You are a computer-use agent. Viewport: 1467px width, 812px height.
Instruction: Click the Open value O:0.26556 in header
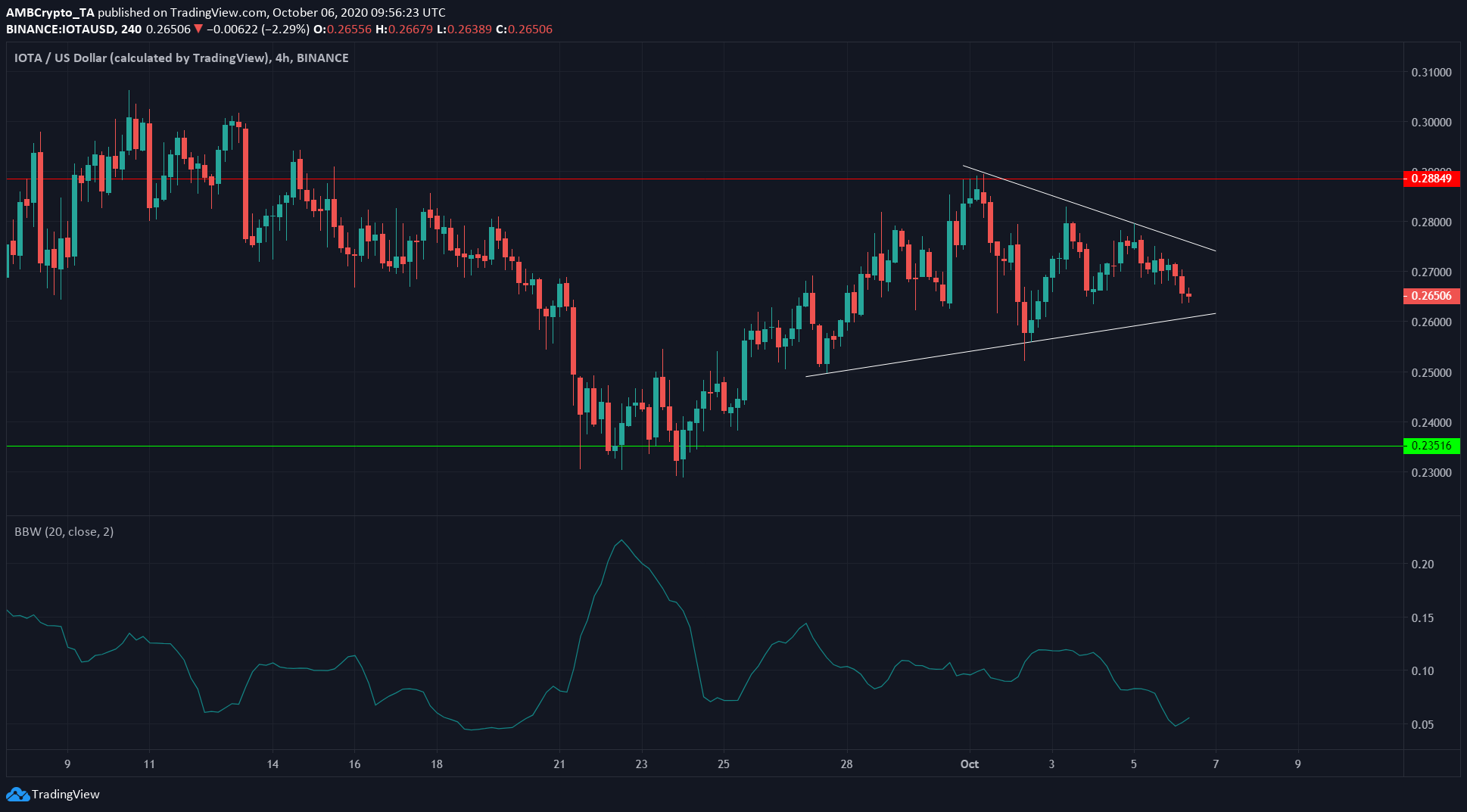coord(343,30)
